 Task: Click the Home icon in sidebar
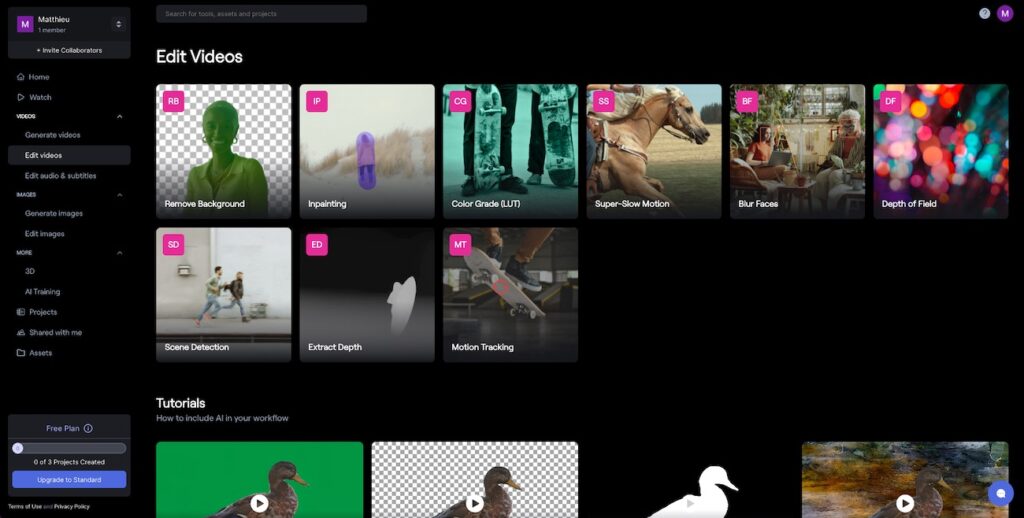click(20, 77)
